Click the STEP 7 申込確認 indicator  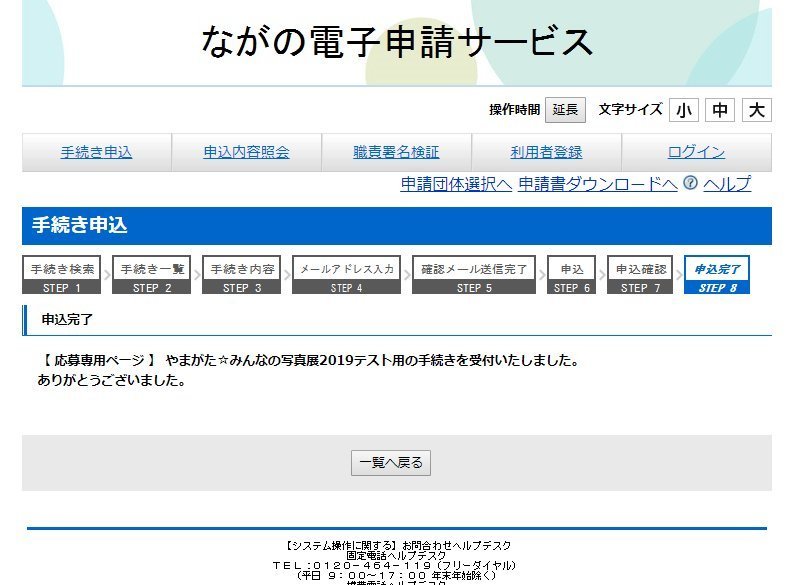pos(641,275)
